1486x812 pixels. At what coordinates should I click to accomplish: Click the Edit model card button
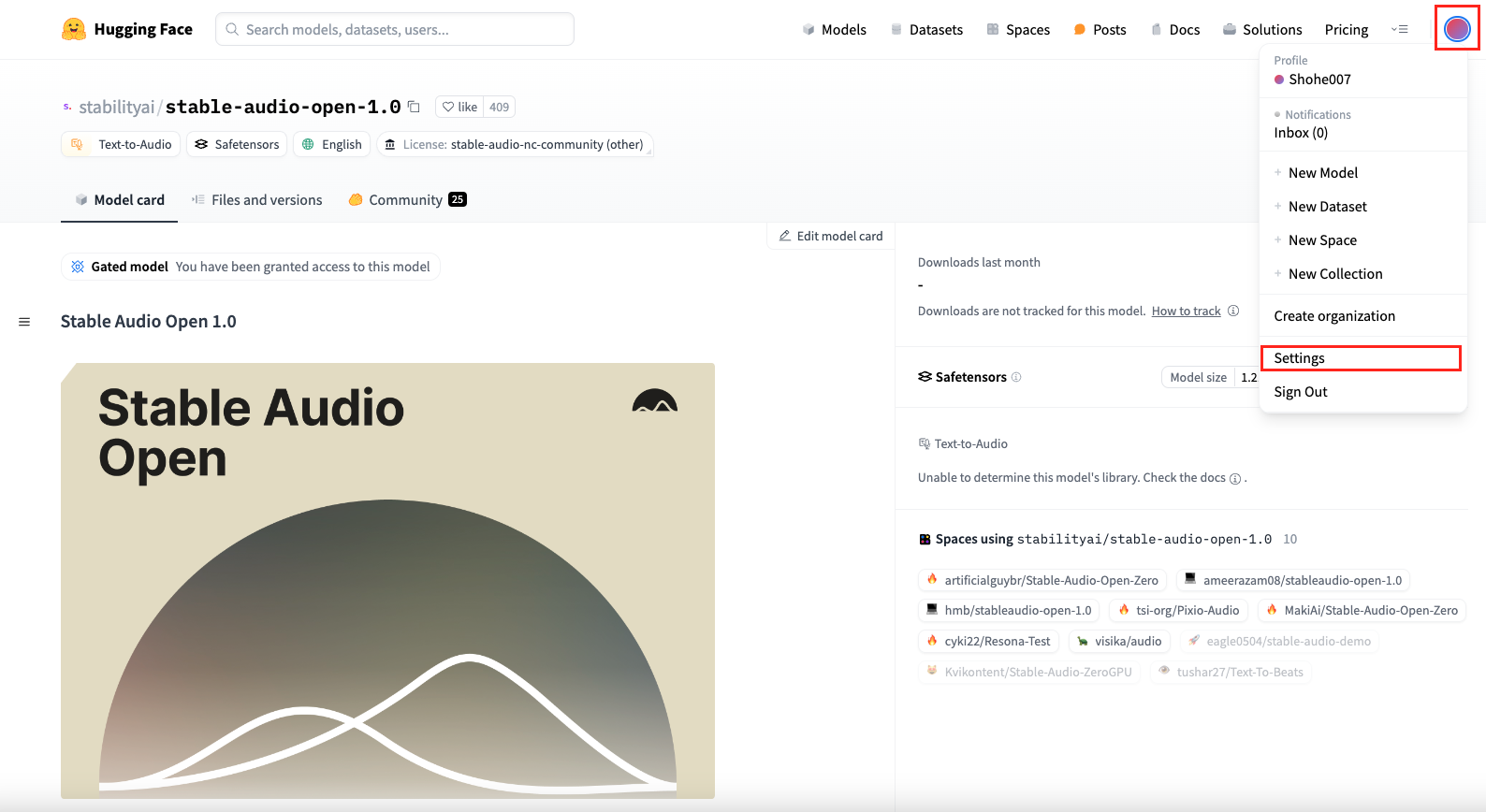pyautogui.click(x=831, y=236)
